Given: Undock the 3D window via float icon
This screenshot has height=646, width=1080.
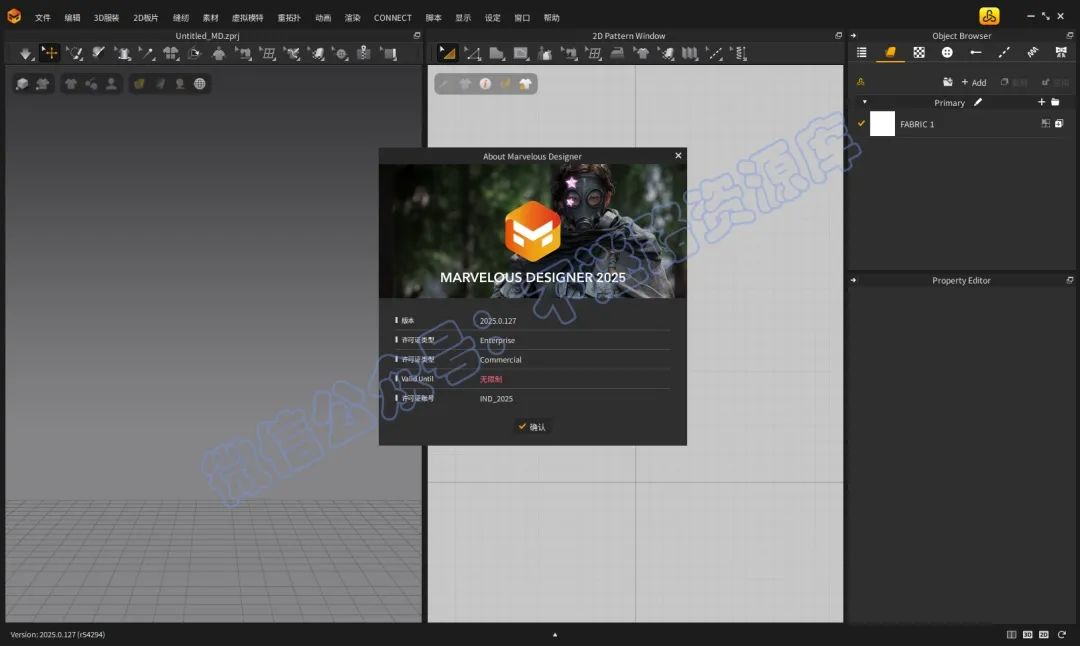Looking at the screenshot, I should [x=417, y=35].
